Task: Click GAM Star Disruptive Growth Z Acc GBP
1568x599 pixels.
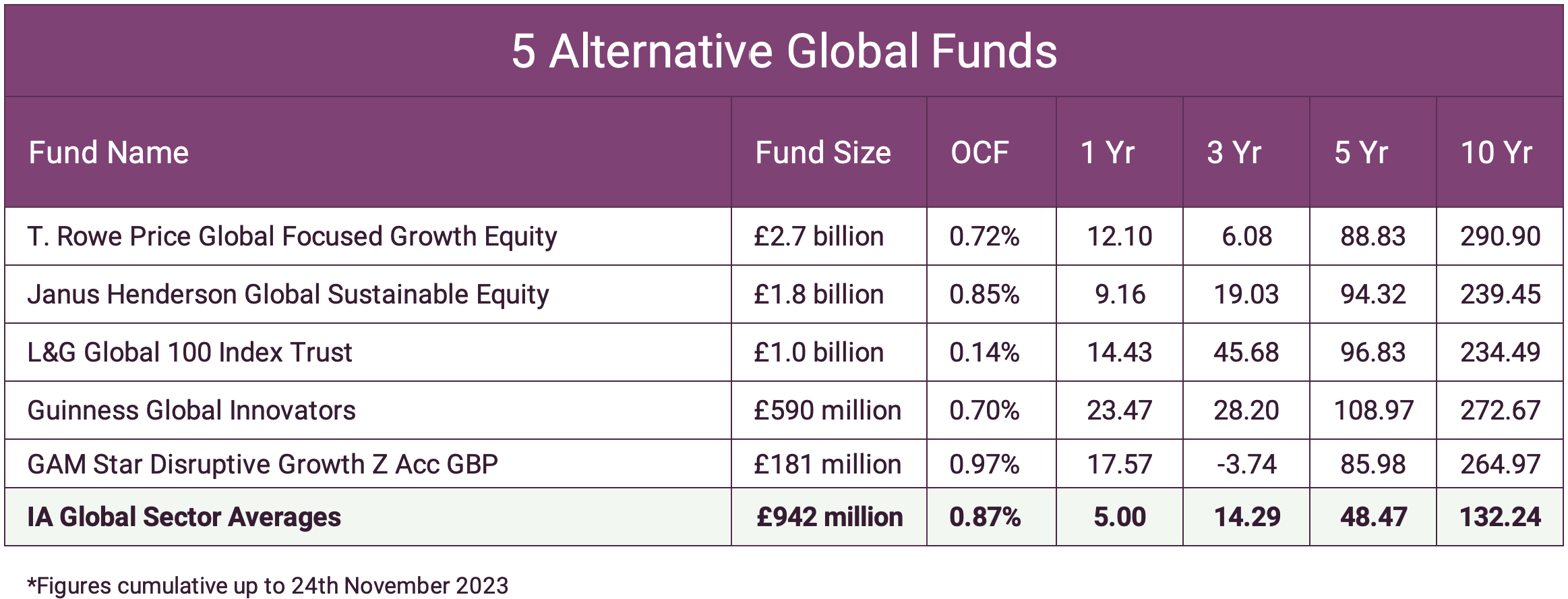Action: (x=262, y=465)
